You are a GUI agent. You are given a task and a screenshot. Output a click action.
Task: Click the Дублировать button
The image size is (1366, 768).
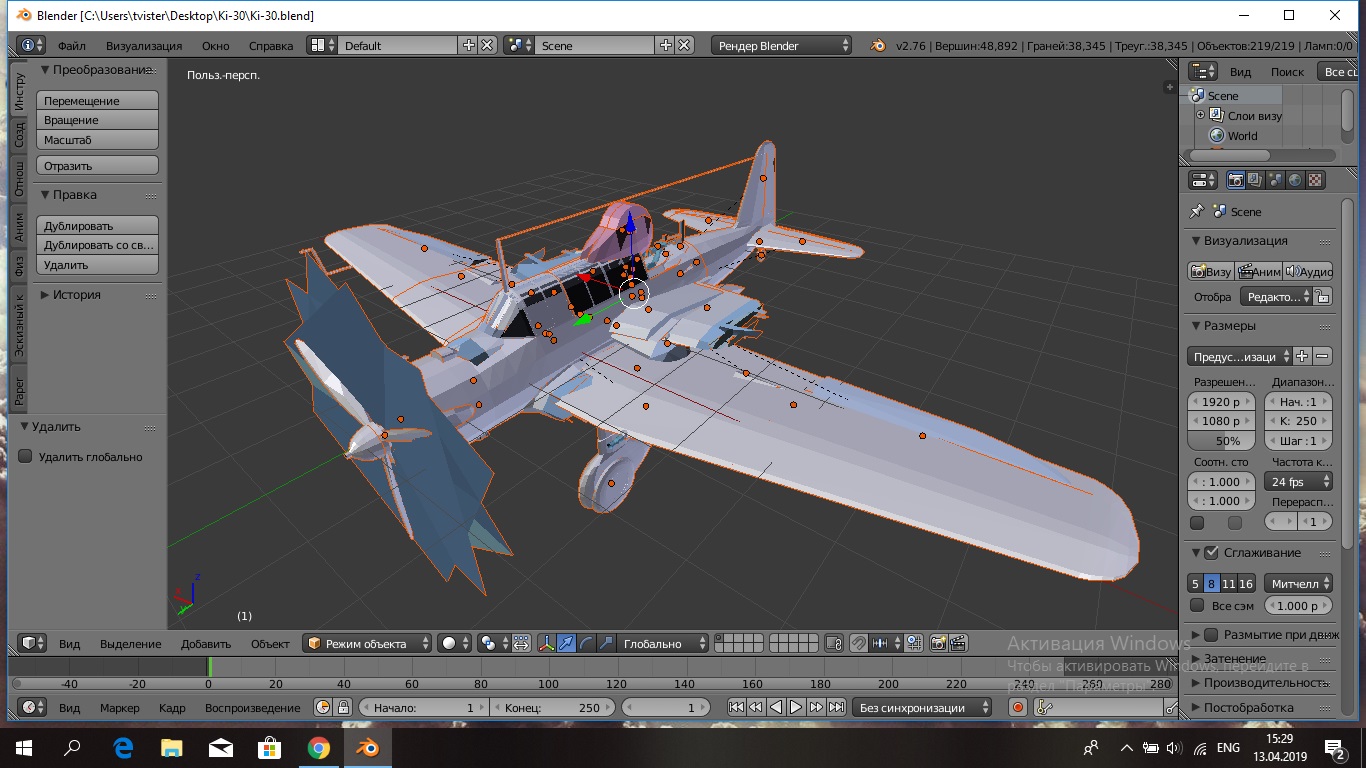coord(97,226)
